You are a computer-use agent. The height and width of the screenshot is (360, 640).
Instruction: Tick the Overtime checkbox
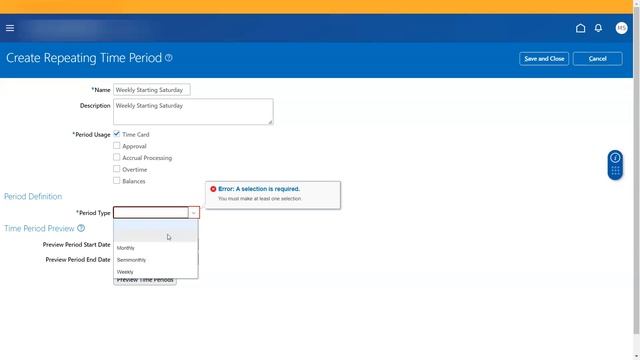[x=117, y=169]
